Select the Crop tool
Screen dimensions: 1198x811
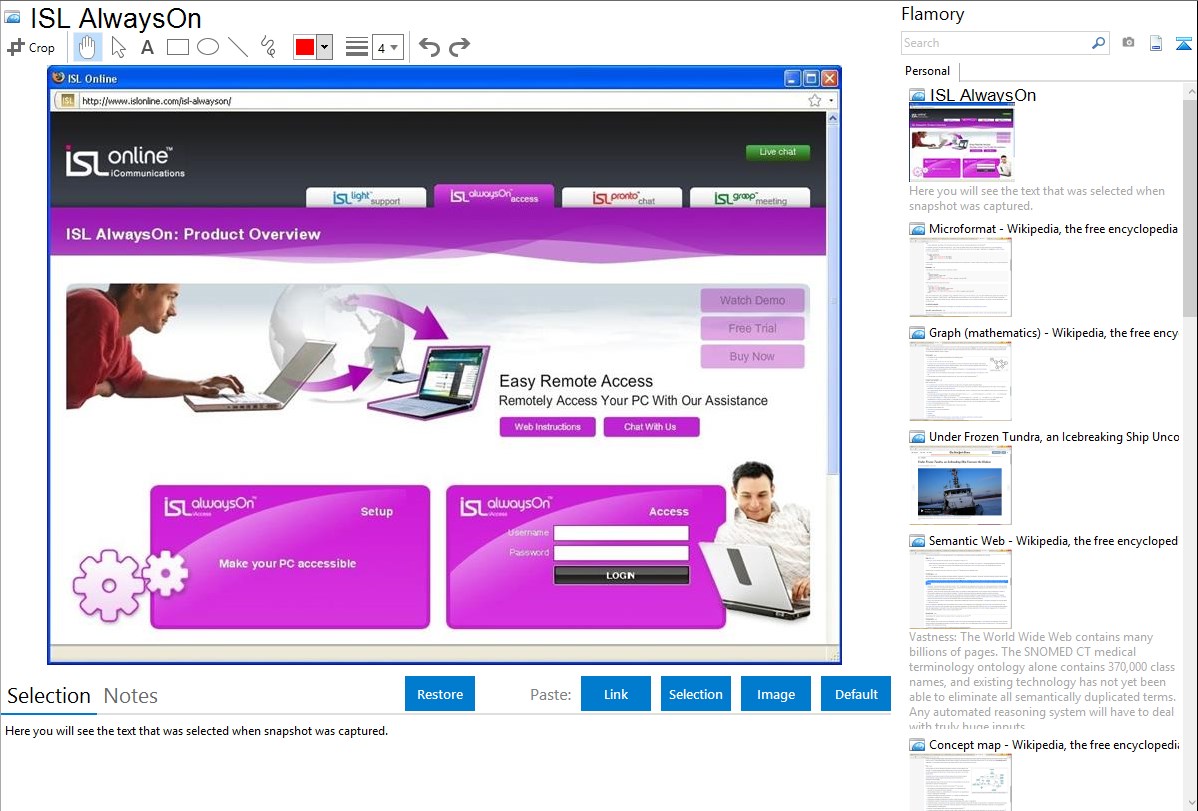coord(31,47)
